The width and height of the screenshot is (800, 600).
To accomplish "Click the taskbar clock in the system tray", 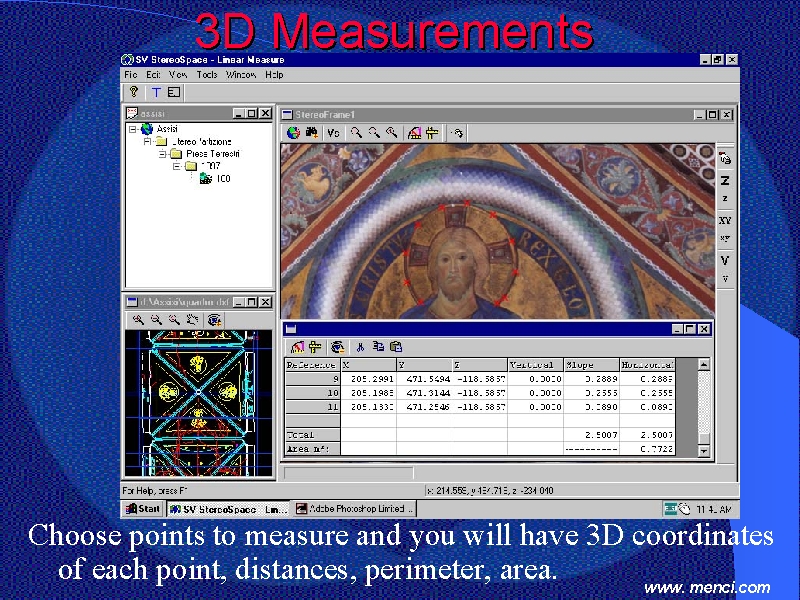I will tap(714, 509).
